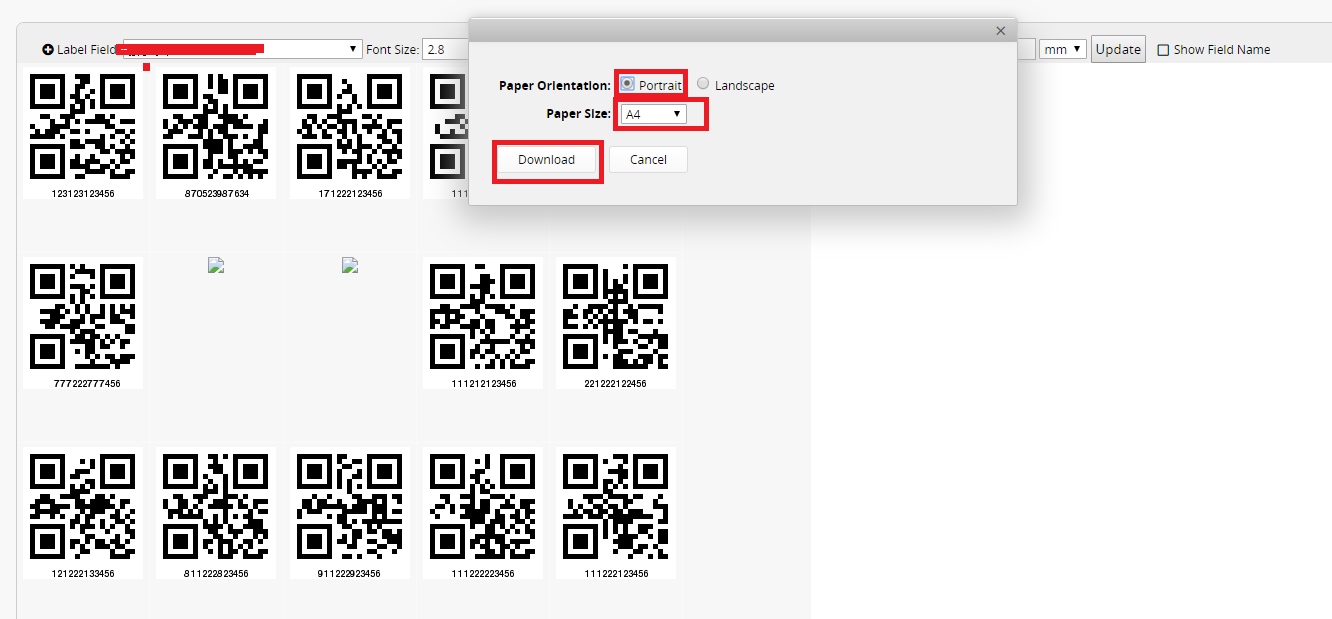Click the number text 171222123456
The width and height of the screenshot is (1332, 619).
350,194
